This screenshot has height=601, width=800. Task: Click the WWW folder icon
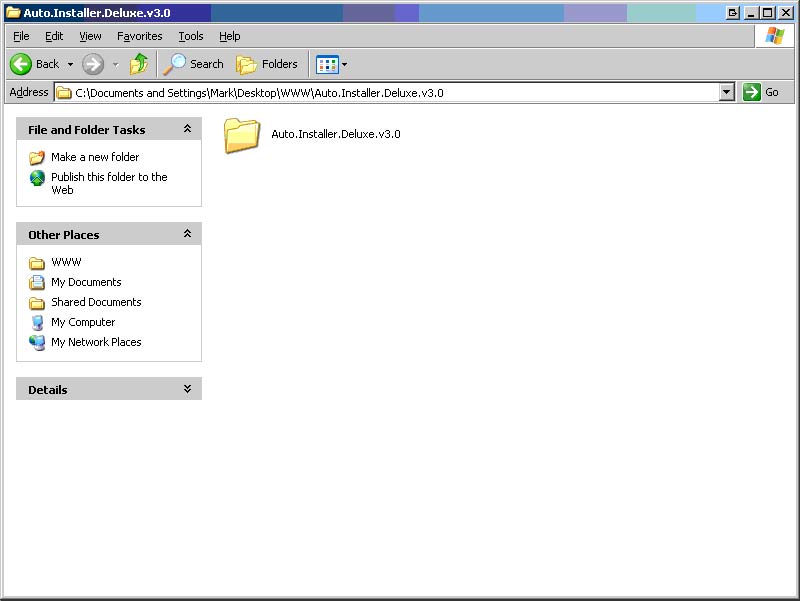pos(37,263)
